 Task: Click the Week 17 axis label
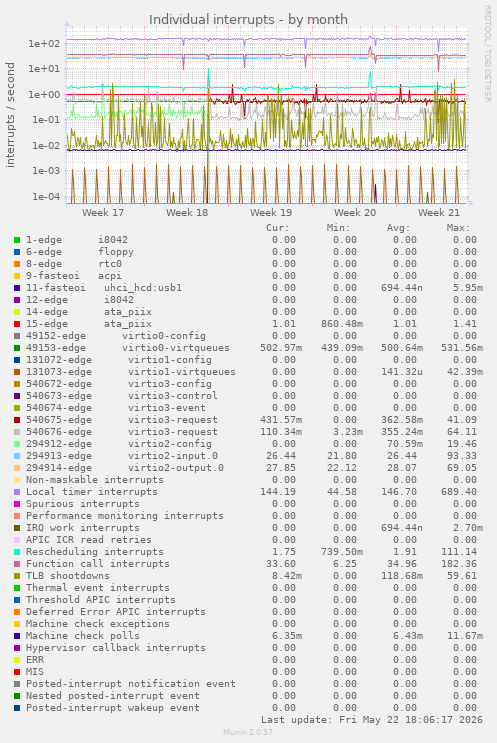(x=103, y=212)
